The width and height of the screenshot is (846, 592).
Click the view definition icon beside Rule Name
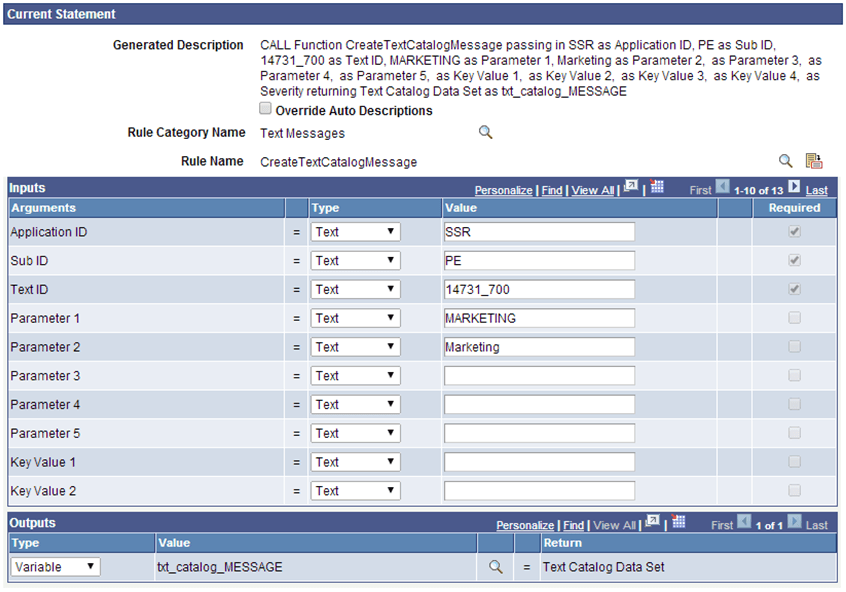pos(814,160)
